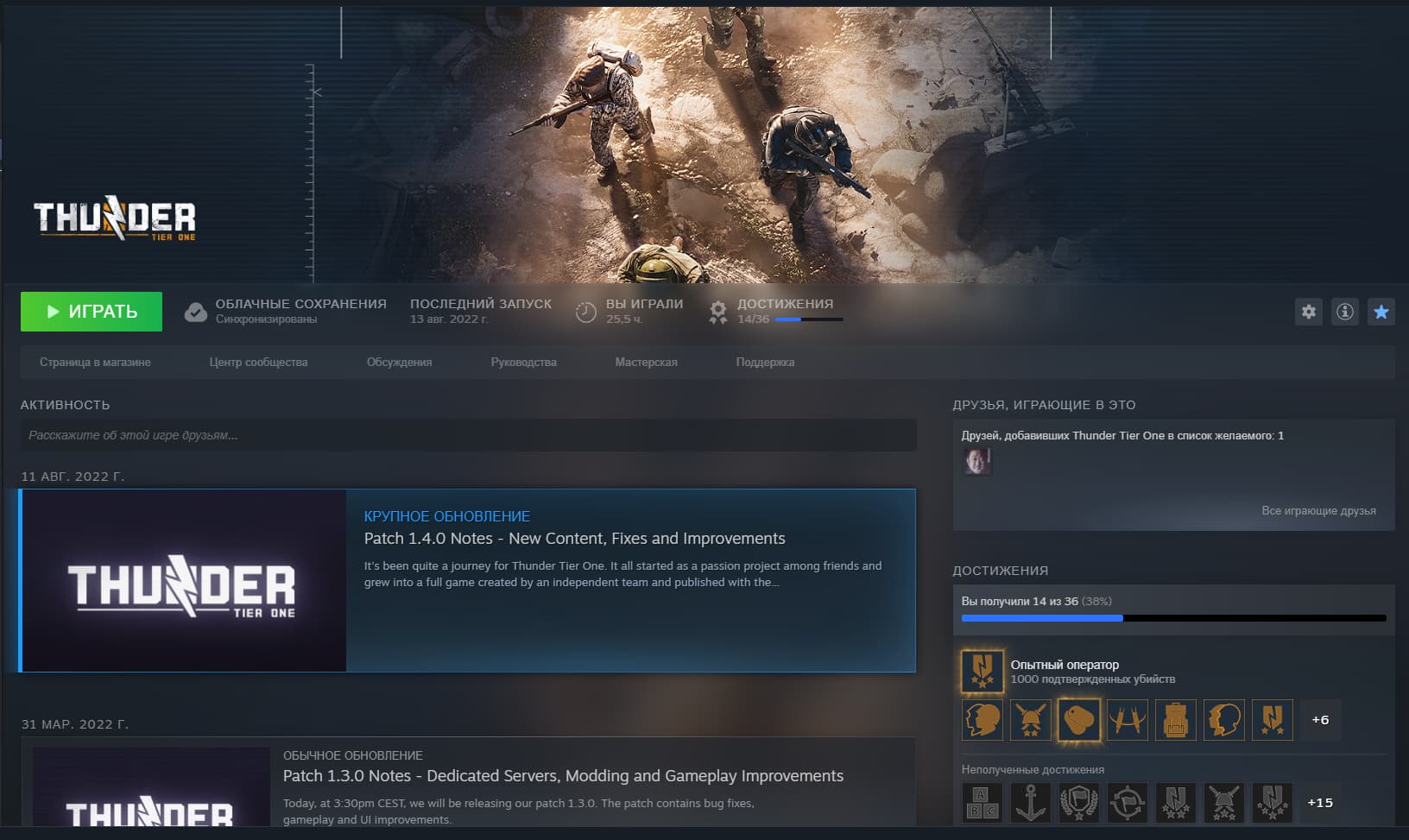The height and width of the screenshot is (840, 1409).
Task: Select the locked ABC blocks achievement
Action: [983, 803]
